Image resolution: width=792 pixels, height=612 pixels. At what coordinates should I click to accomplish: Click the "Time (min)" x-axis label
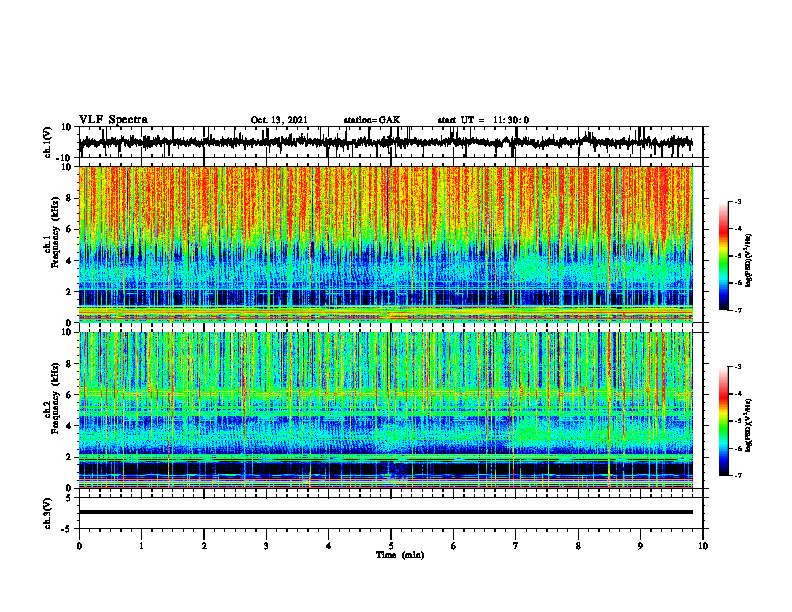[400, 555]
